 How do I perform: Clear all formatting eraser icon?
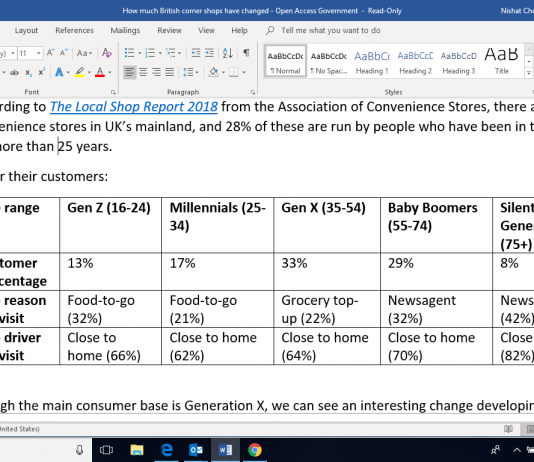pyautogui.click(x=107, y=53)
